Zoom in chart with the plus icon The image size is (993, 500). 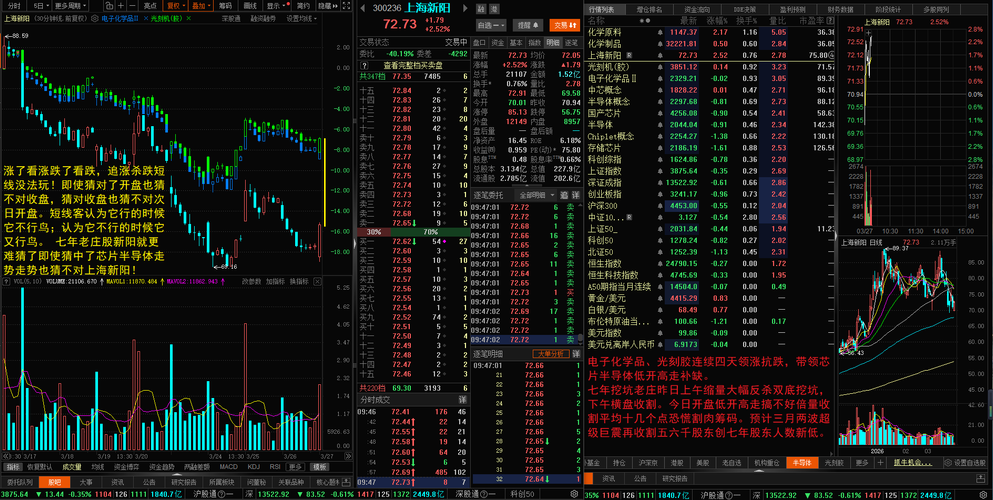coord(121,6)
